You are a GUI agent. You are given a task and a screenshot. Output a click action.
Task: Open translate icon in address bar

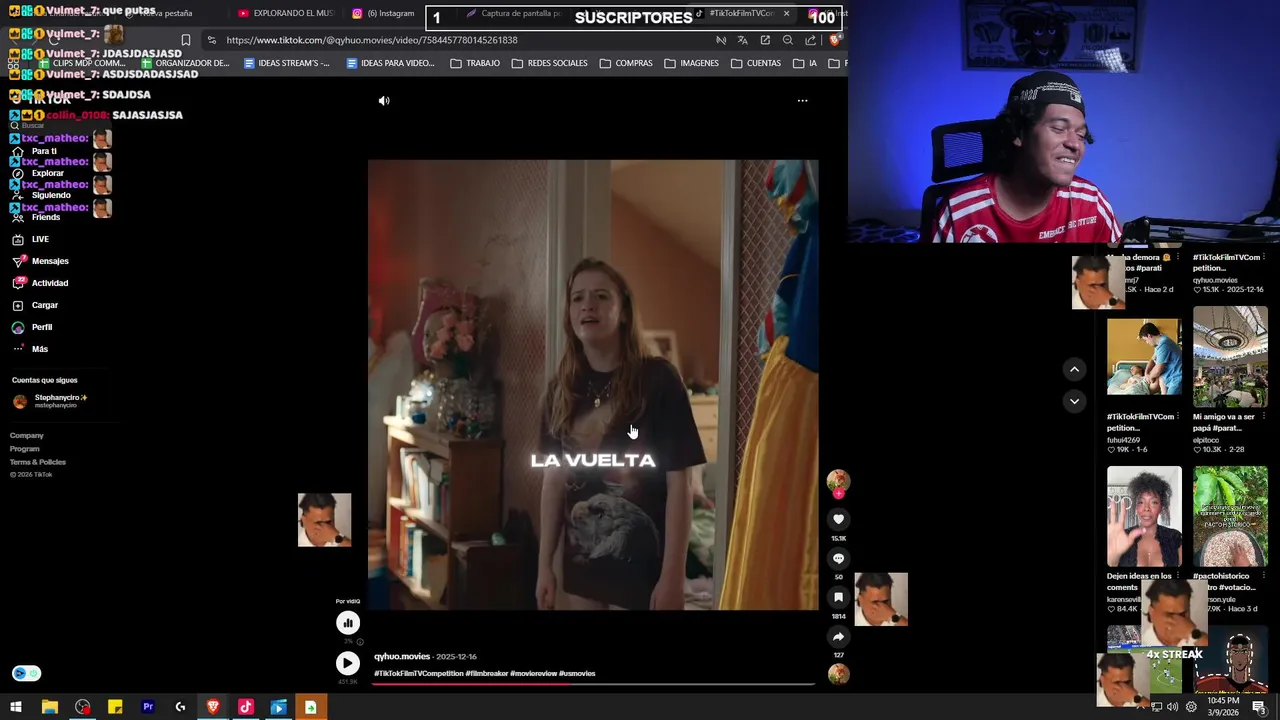click(742, 40)
